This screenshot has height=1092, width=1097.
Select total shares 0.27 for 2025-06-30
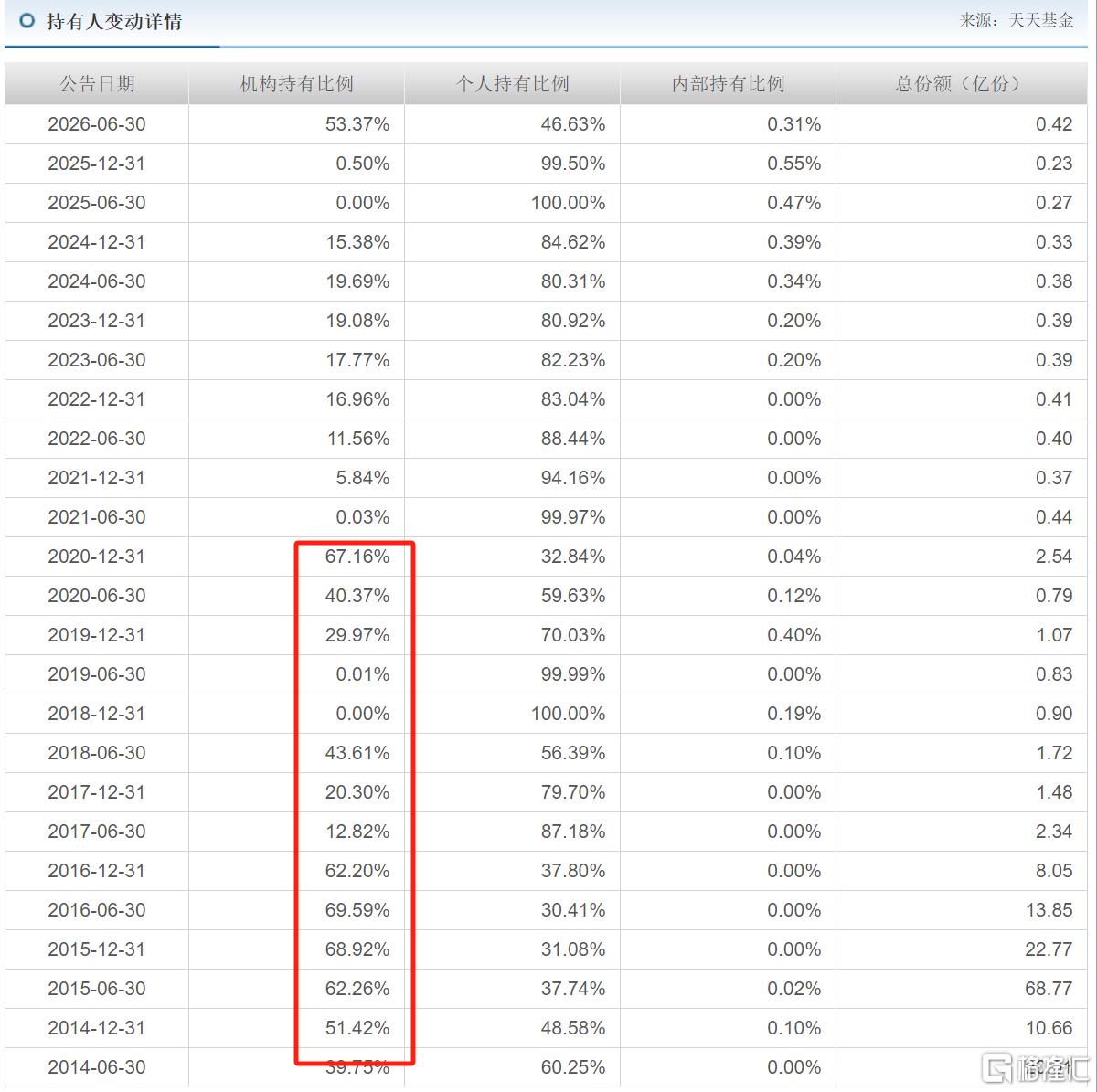pyautogui.click(x=1054, y=203)
